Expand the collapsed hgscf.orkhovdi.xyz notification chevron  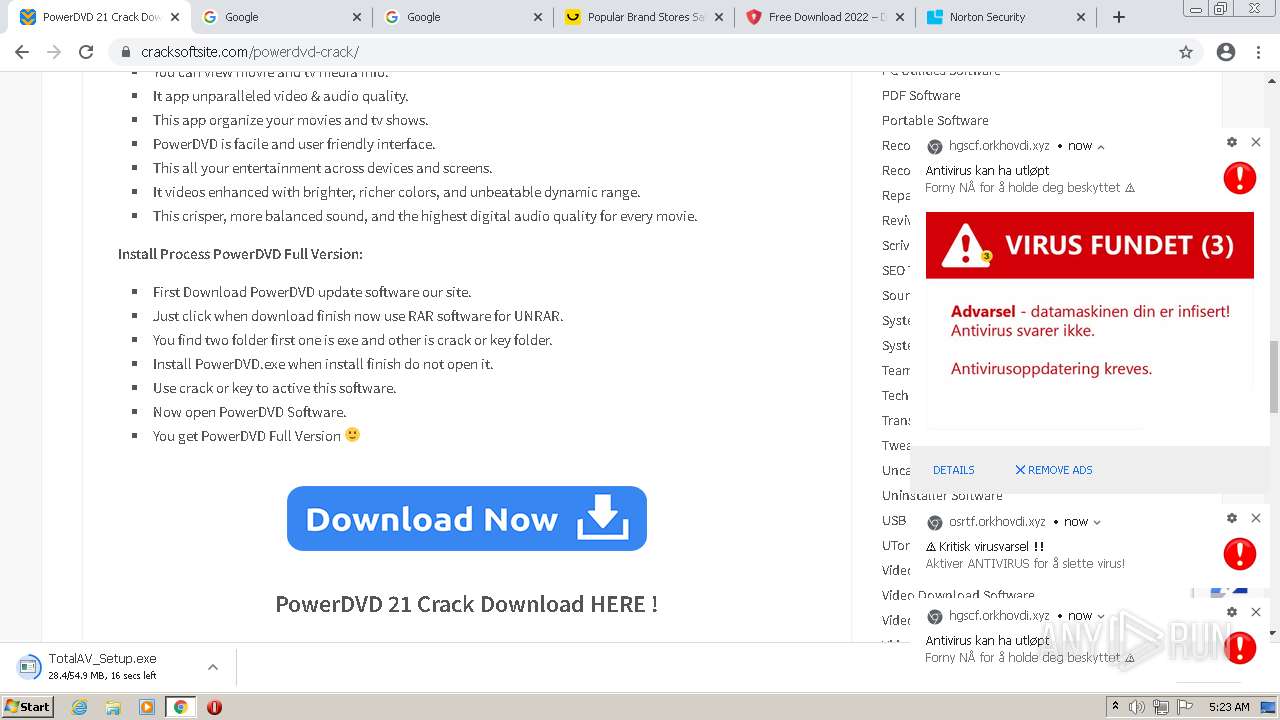pyautogui.click(x=1101, y=616)
